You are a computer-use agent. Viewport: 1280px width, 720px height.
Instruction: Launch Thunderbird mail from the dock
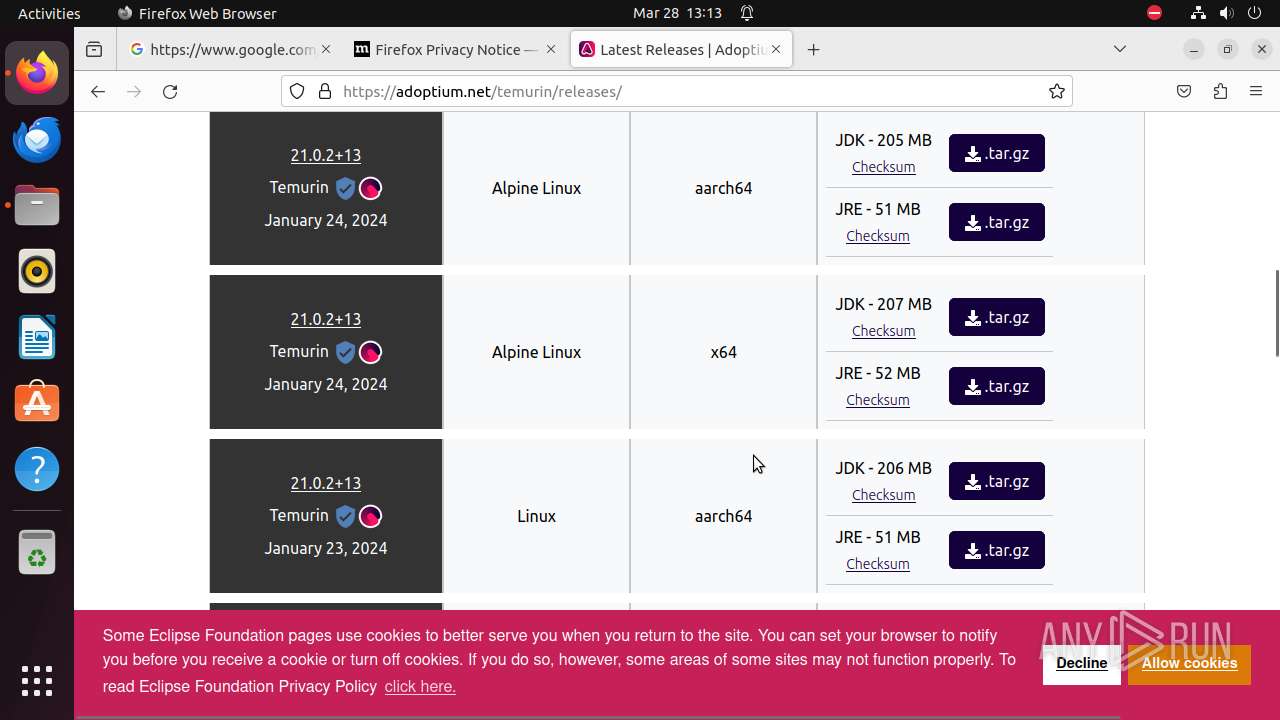point(37,139)
